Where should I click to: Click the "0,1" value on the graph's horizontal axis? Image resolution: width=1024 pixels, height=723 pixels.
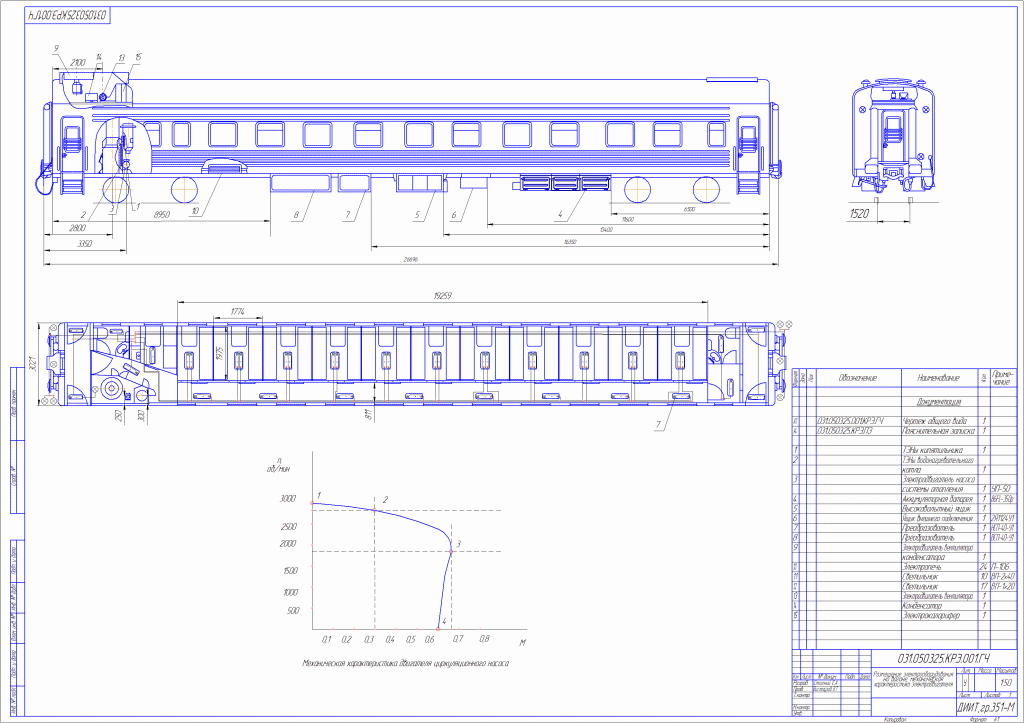click(x=327, y=639)
